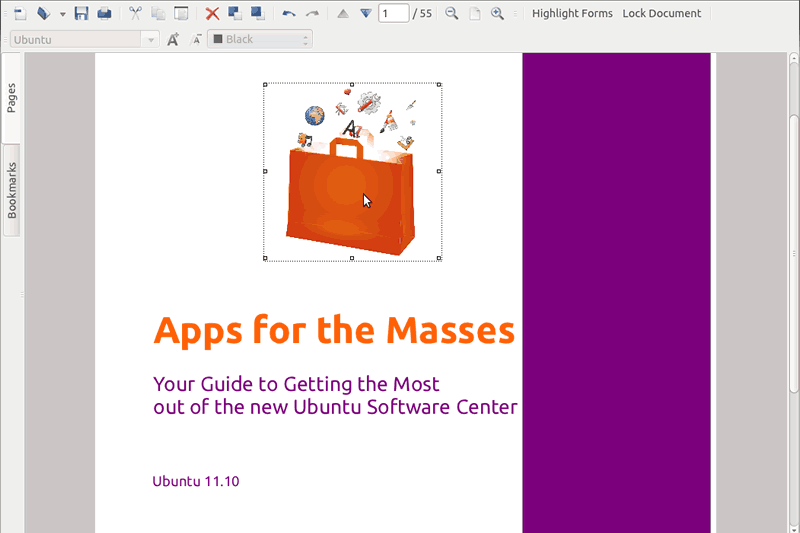Click the Cut scissors icon

click(x=136, y=14)
